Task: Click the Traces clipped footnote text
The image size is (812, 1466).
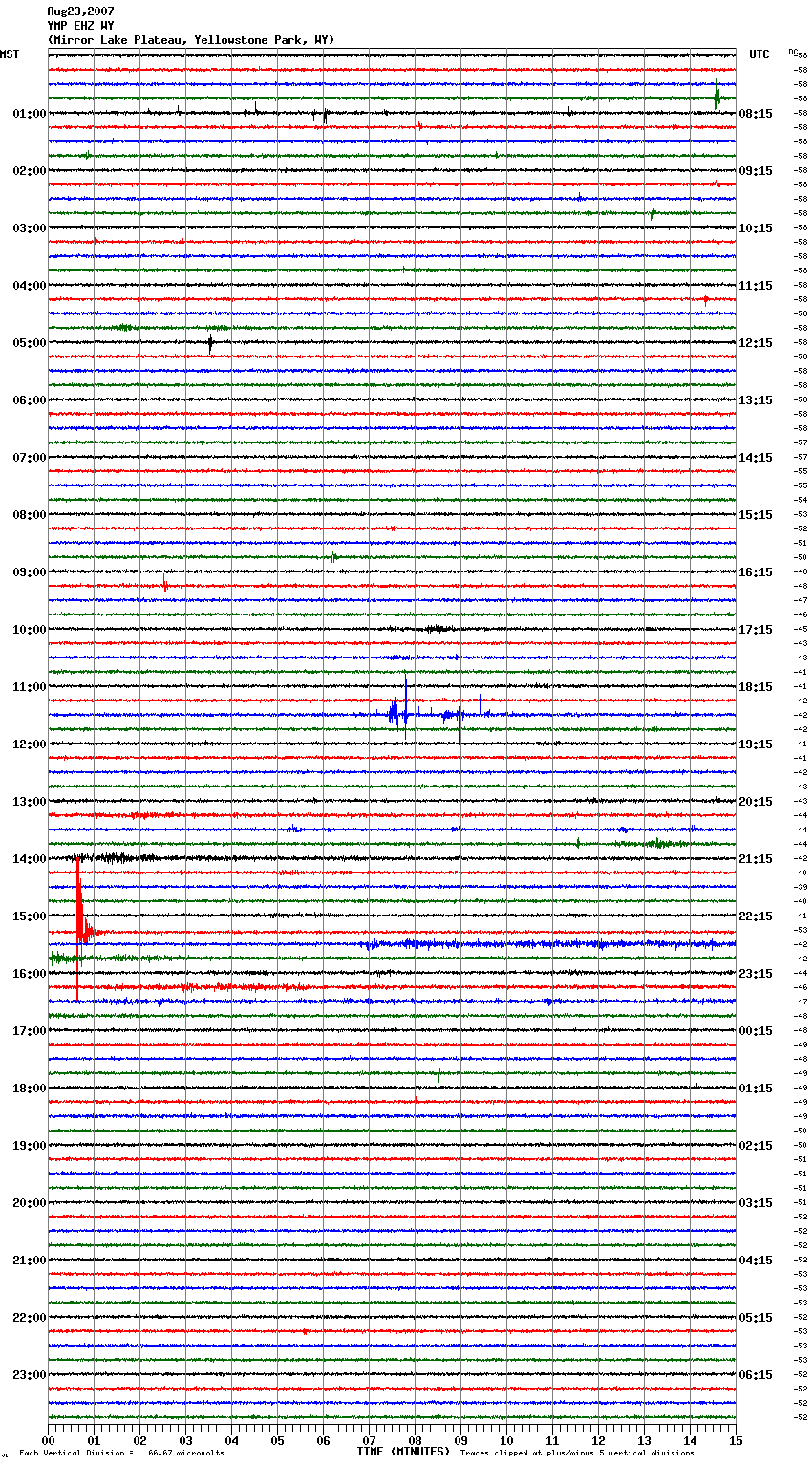Action: [577, 1453]
